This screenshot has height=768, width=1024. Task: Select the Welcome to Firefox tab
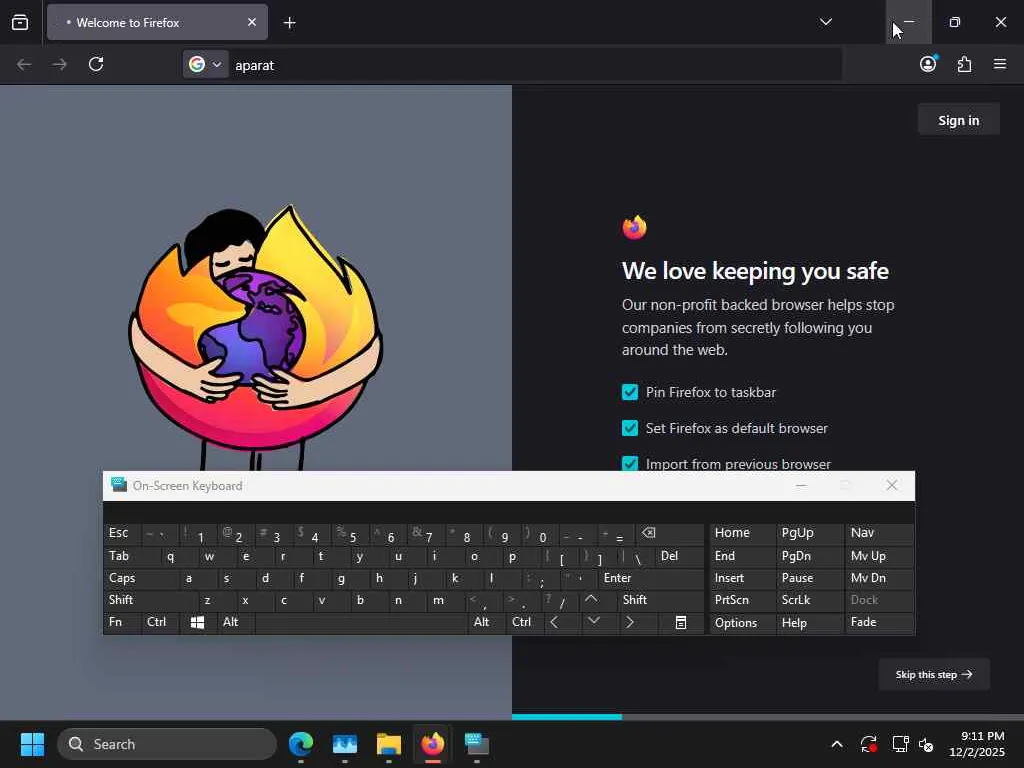click(157, 22)
